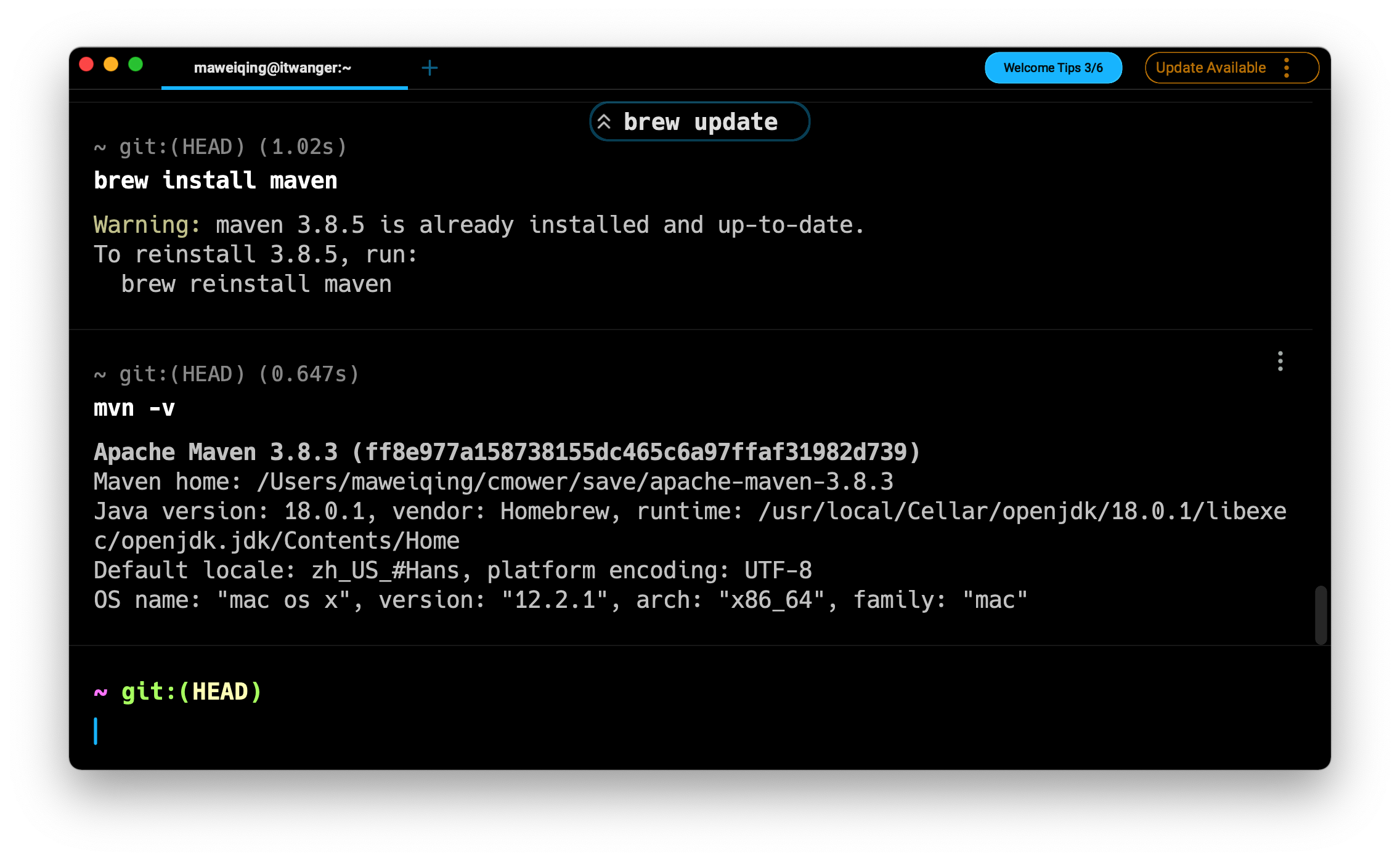Click the green maximize window button

click(x=136, y=65)
